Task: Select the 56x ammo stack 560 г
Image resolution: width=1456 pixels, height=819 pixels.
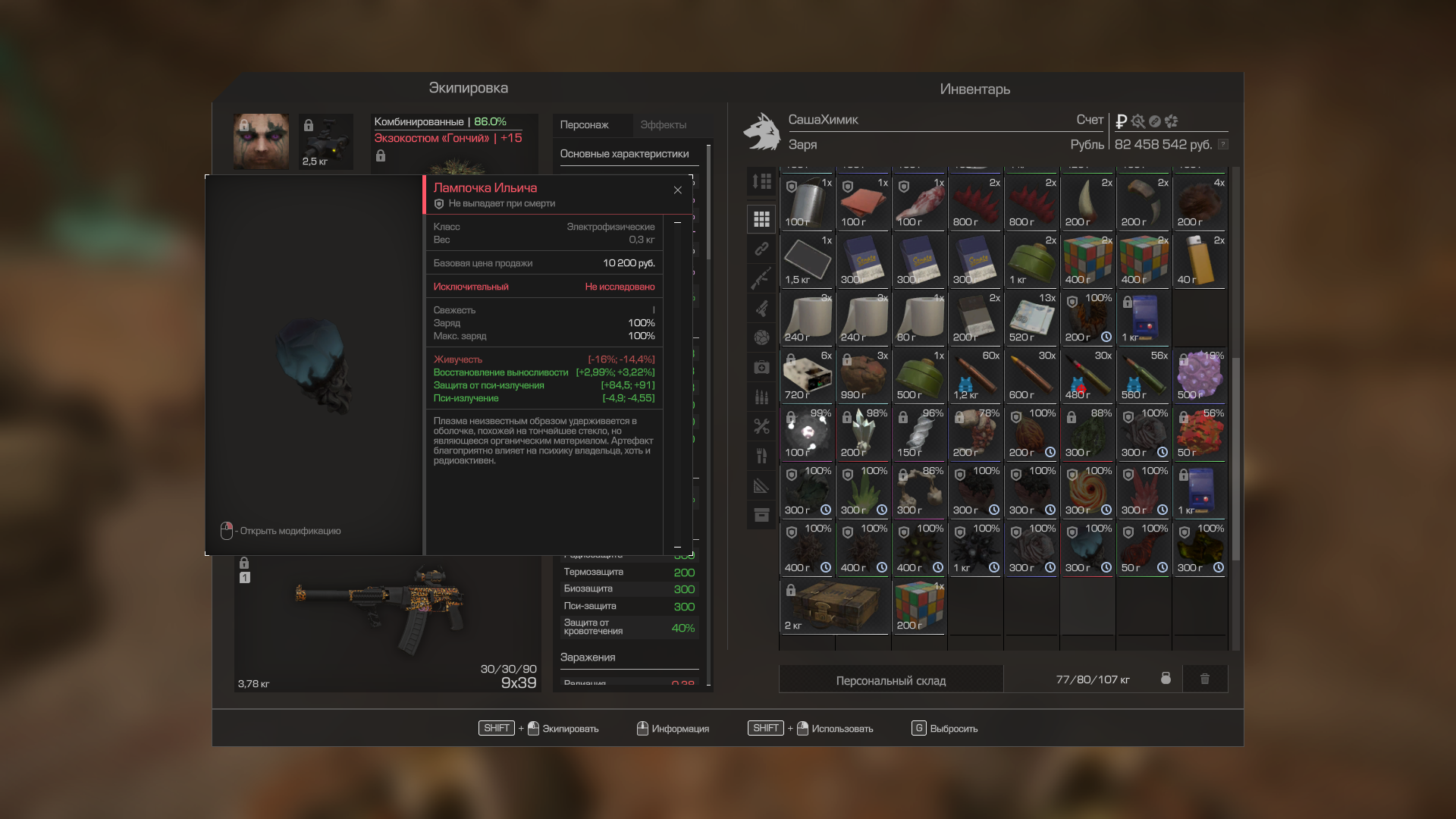Action: (1144, 375)
